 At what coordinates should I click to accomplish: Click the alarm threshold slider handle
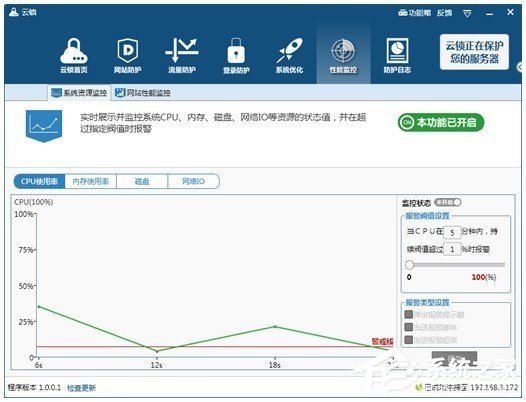(409, 265)
